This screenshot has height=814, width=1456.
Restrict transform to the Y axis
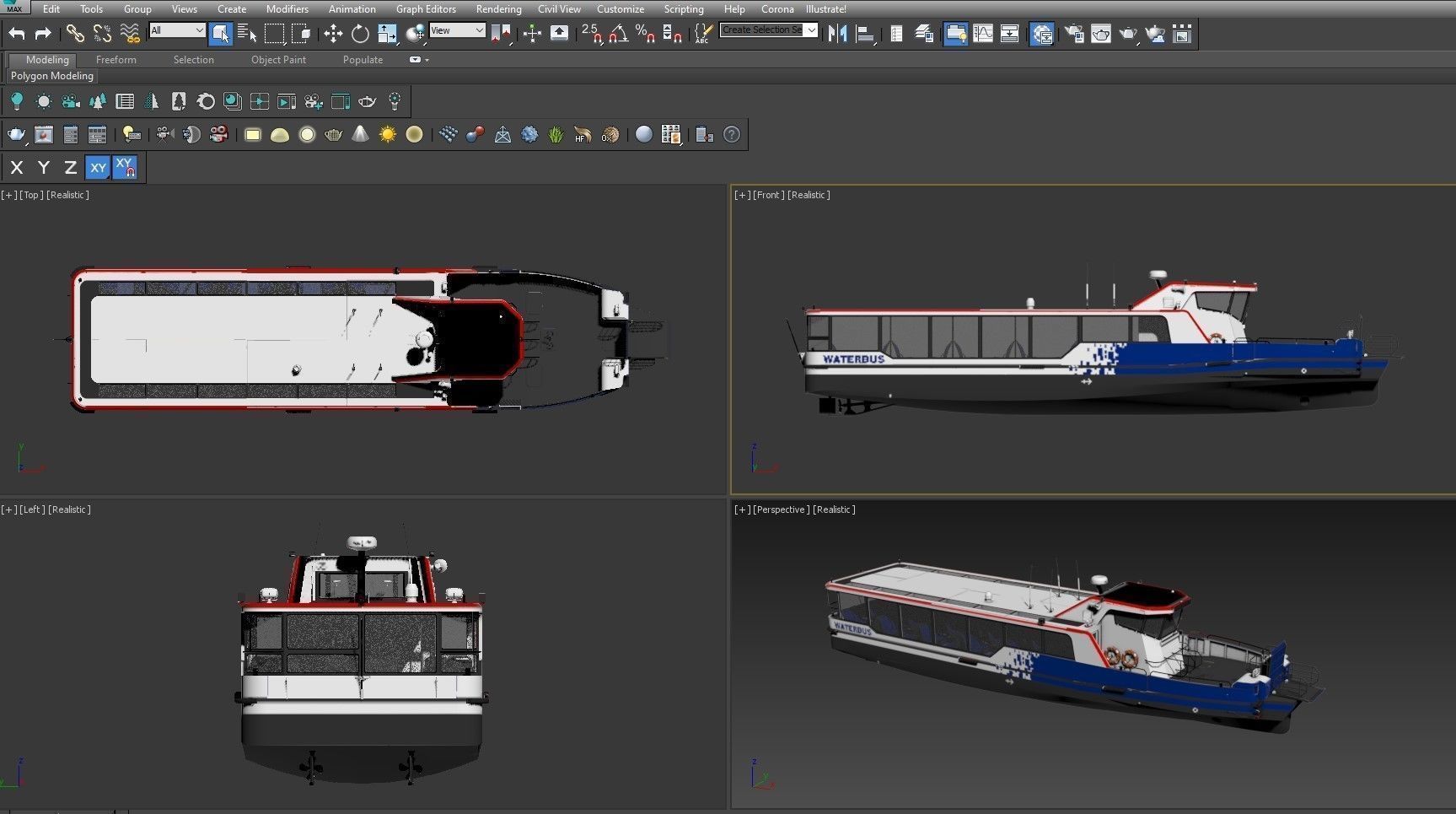44,167
